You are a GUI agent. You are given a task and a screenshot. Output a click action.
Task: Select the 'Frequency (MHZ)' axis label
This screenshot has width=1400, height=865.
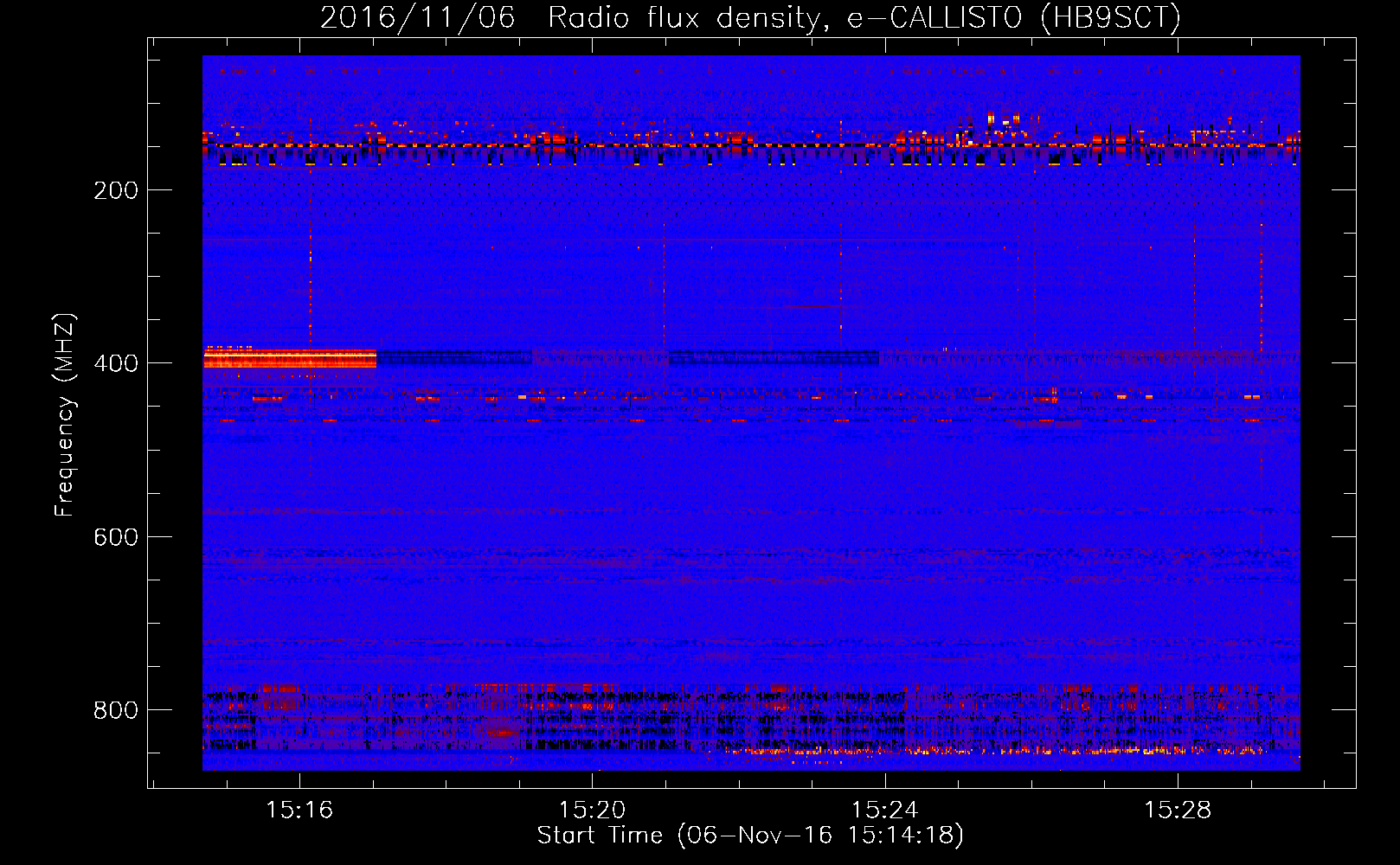pos(65,415)
